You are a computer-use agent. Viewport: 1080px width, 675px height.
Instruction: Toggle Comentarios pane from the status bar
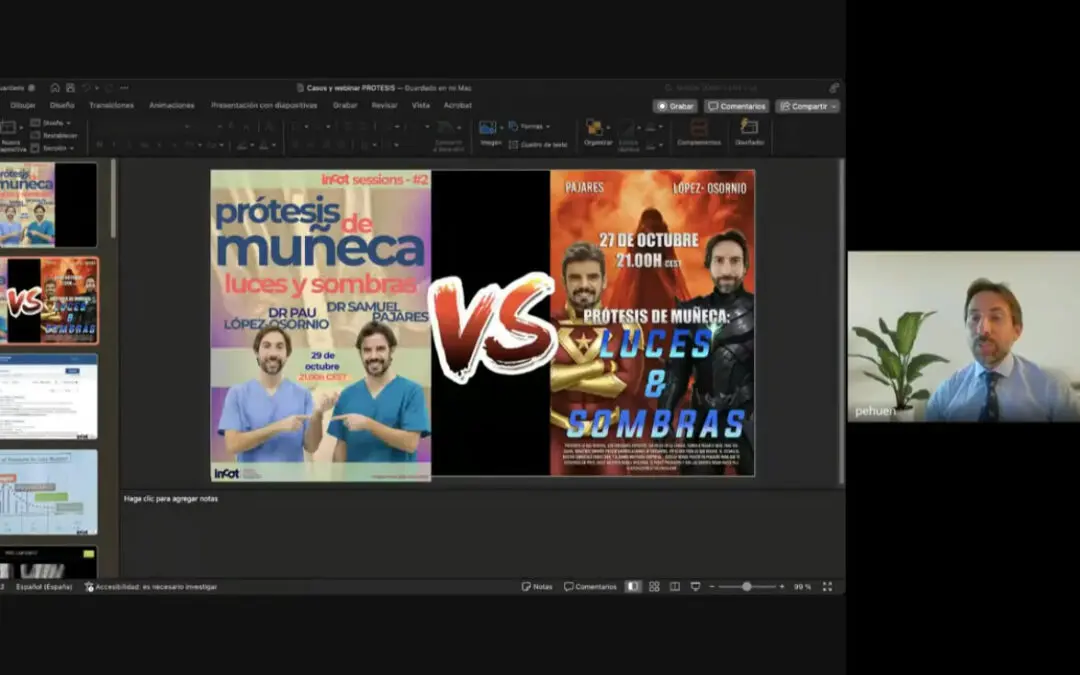pyautogui.click(x=590, y=587)
